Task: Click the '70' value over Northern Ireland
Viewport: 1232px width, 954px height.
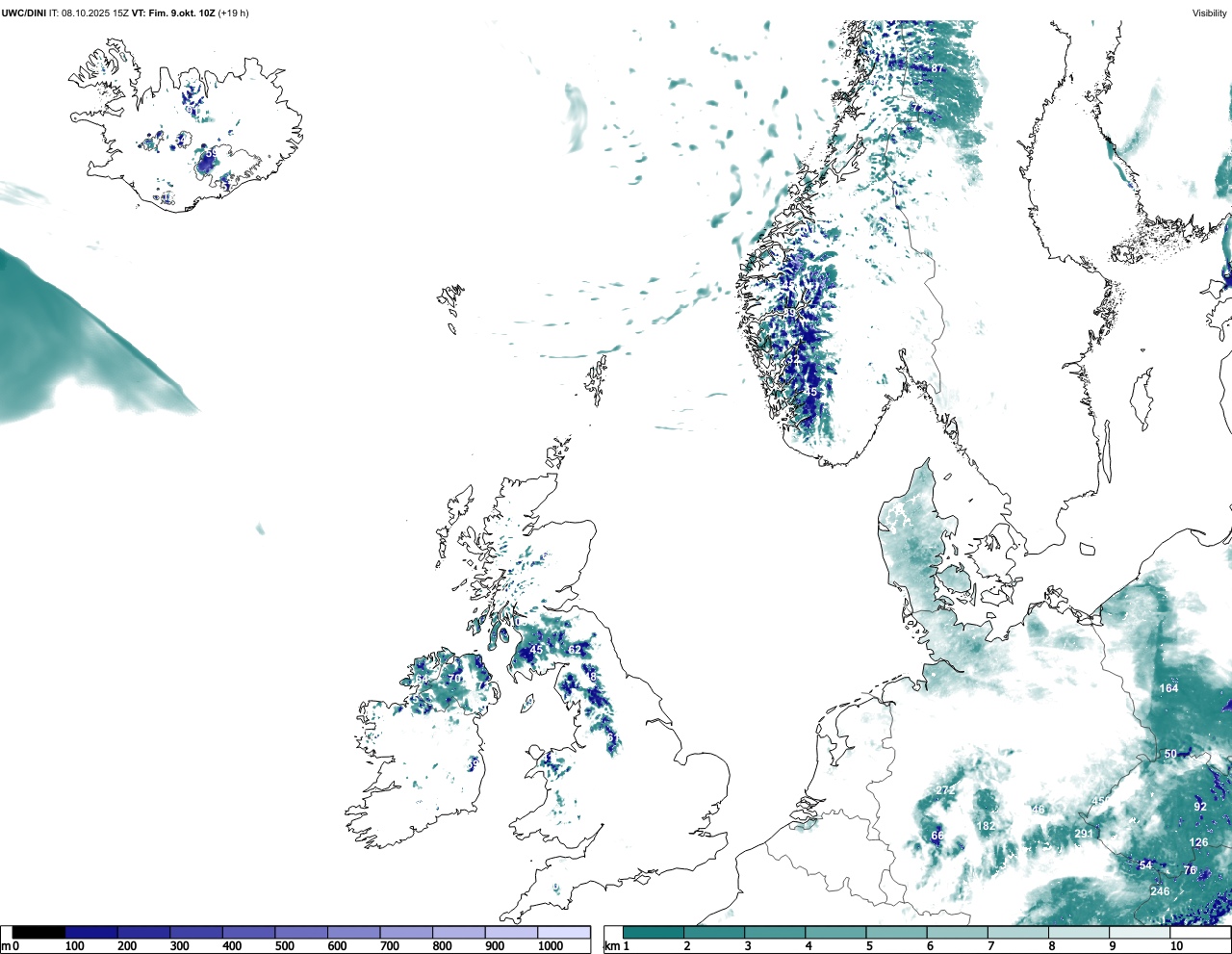Action: pyautogui.click(x=453, y=679)
